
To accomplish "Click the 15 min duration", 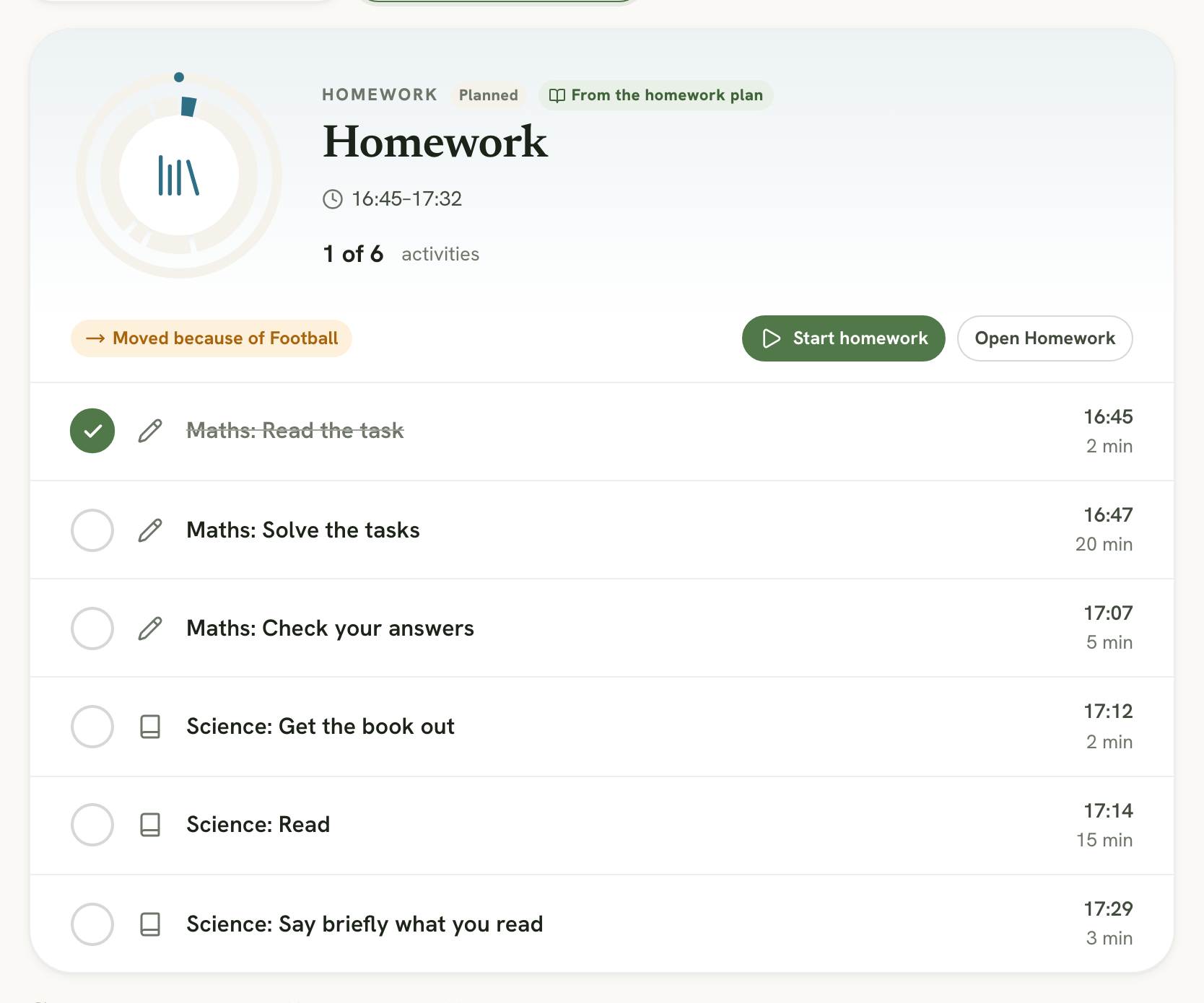I will tap(1104, 841).
